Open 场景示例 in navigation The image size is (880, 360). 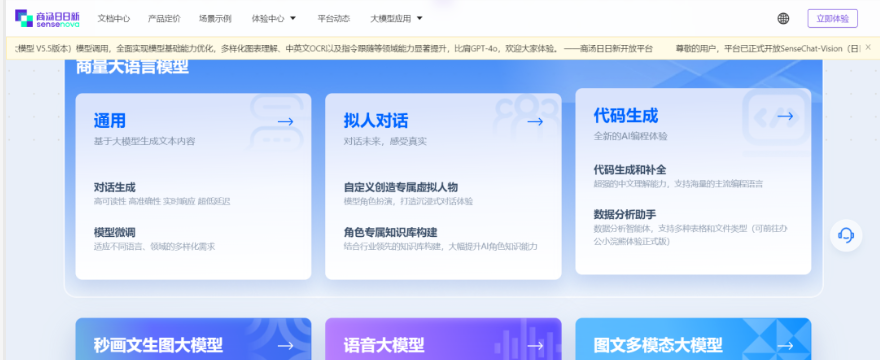[x=215, y=19]
